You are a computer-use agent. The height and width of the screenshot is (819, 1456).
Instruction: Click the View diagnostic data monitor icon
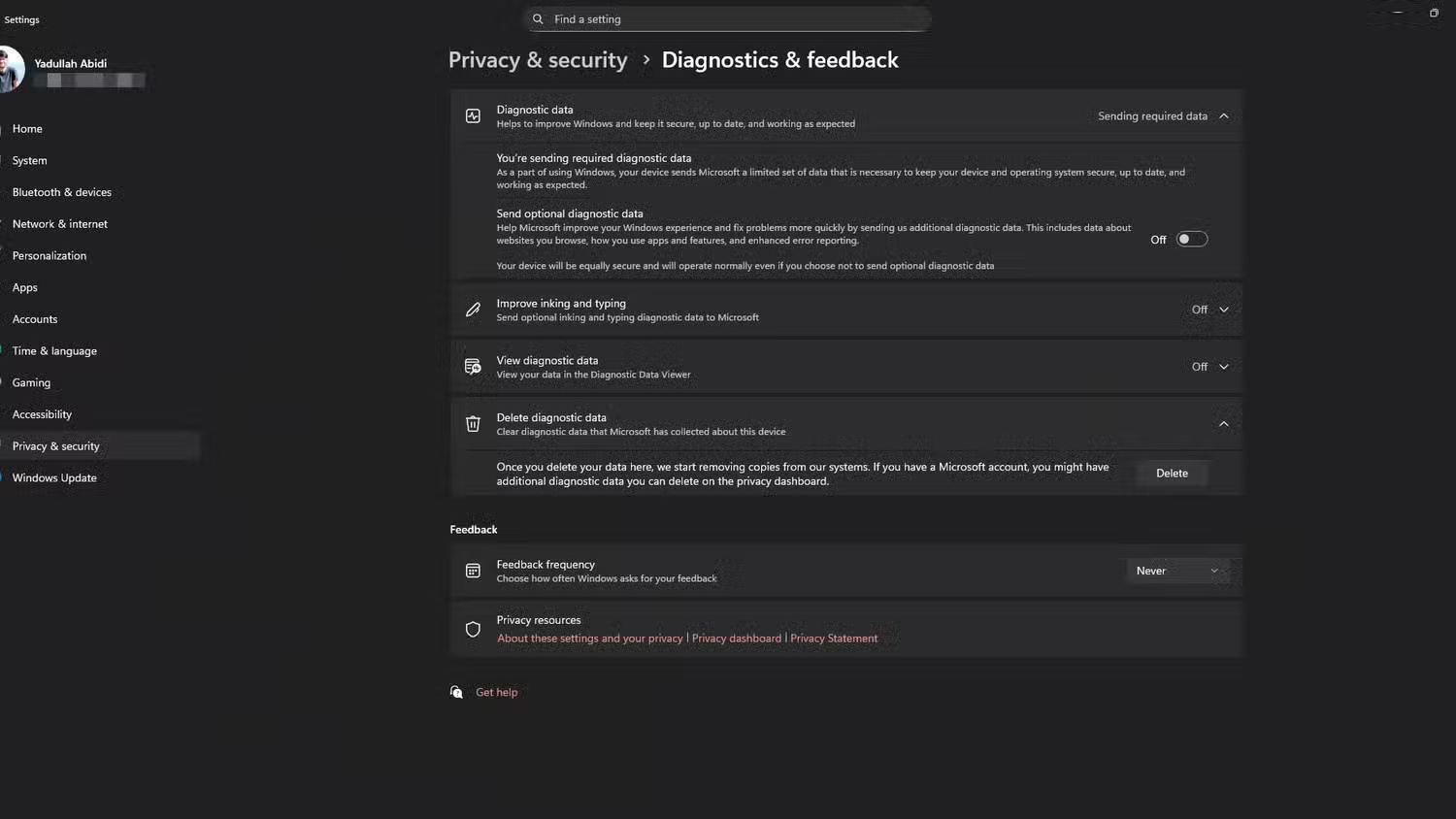[473, 366]
